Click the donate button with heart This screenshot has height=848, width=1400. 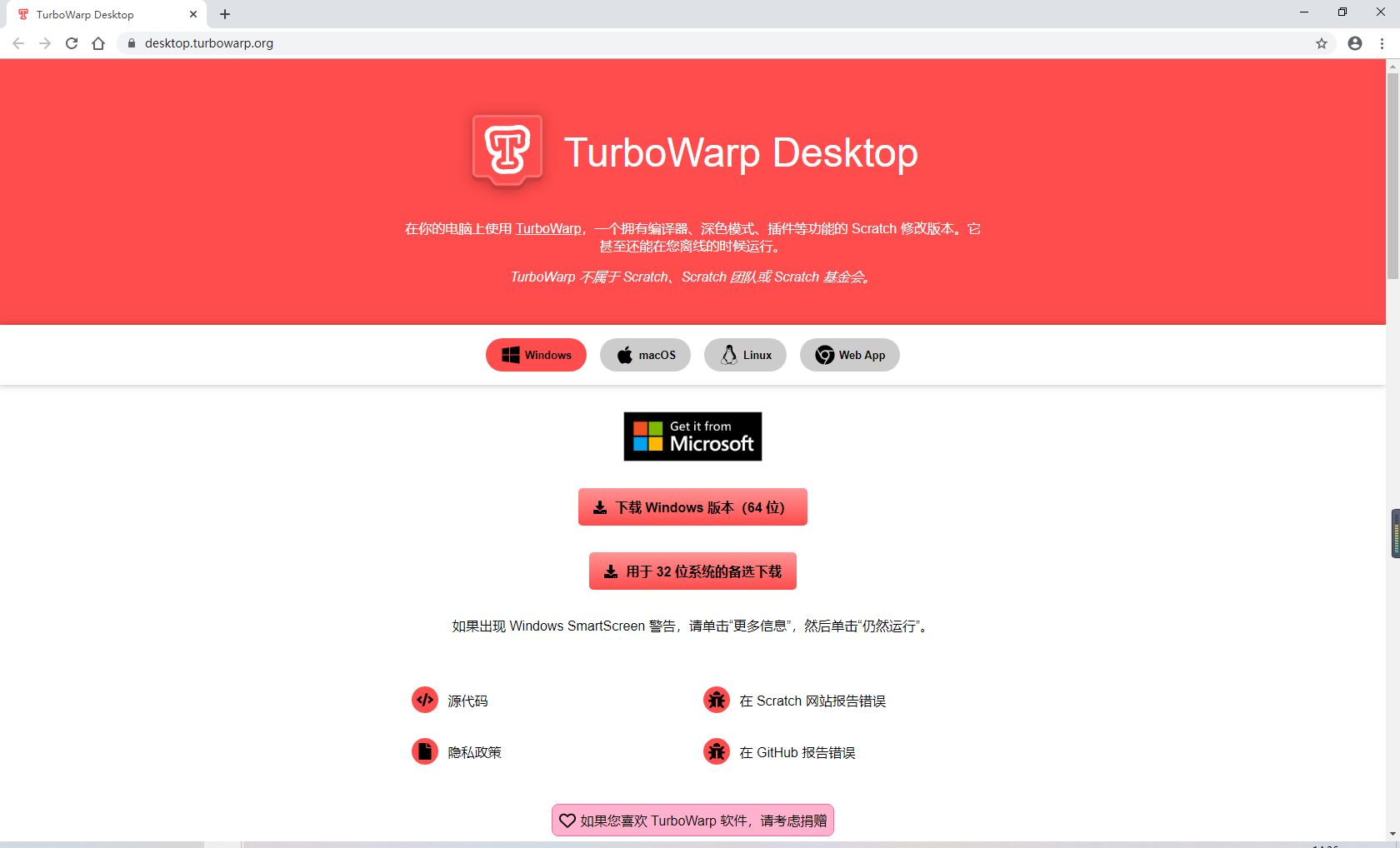point(692,821)
